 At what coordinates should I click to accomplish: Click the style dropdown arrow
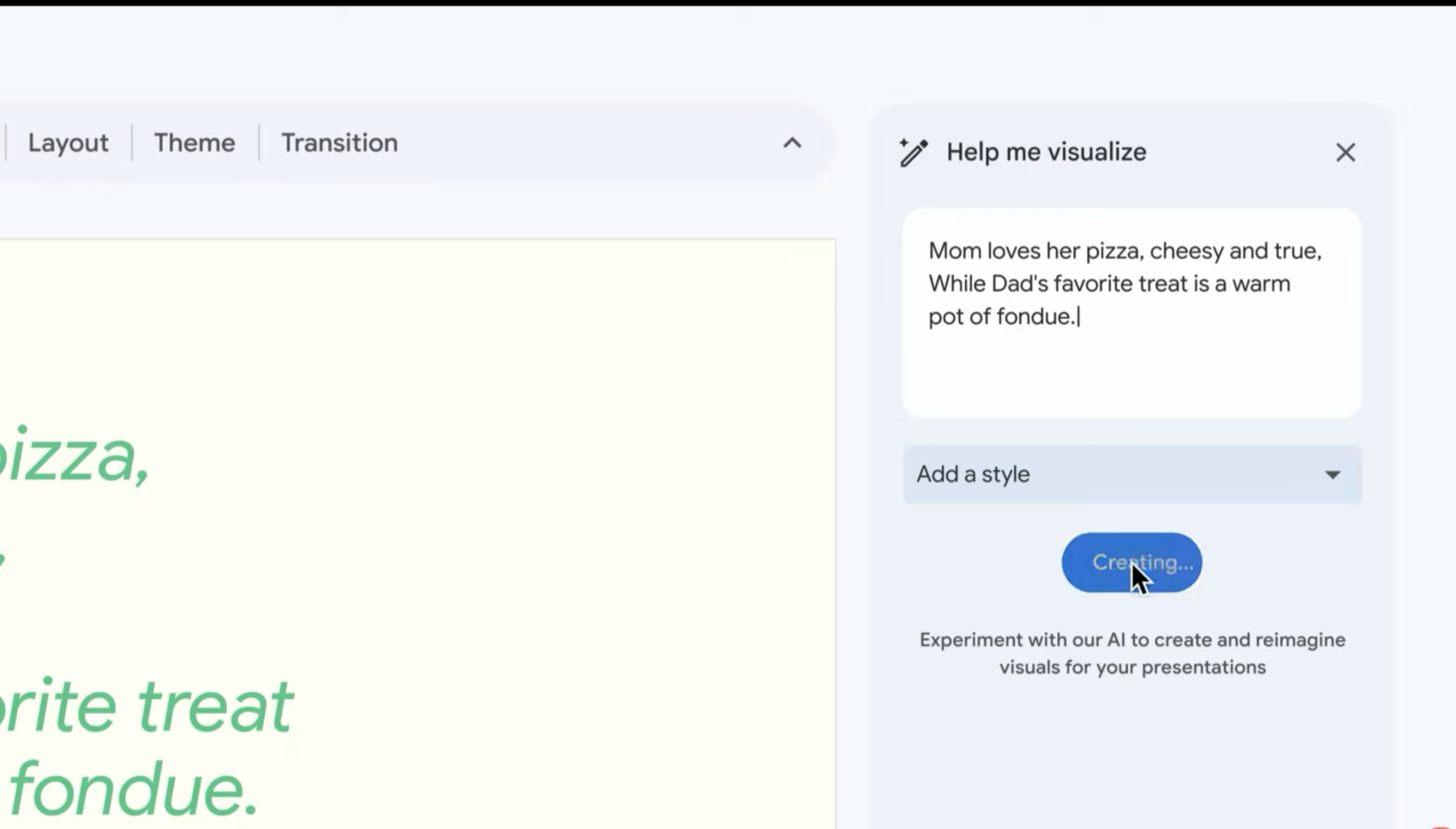tap(1332, 475)
